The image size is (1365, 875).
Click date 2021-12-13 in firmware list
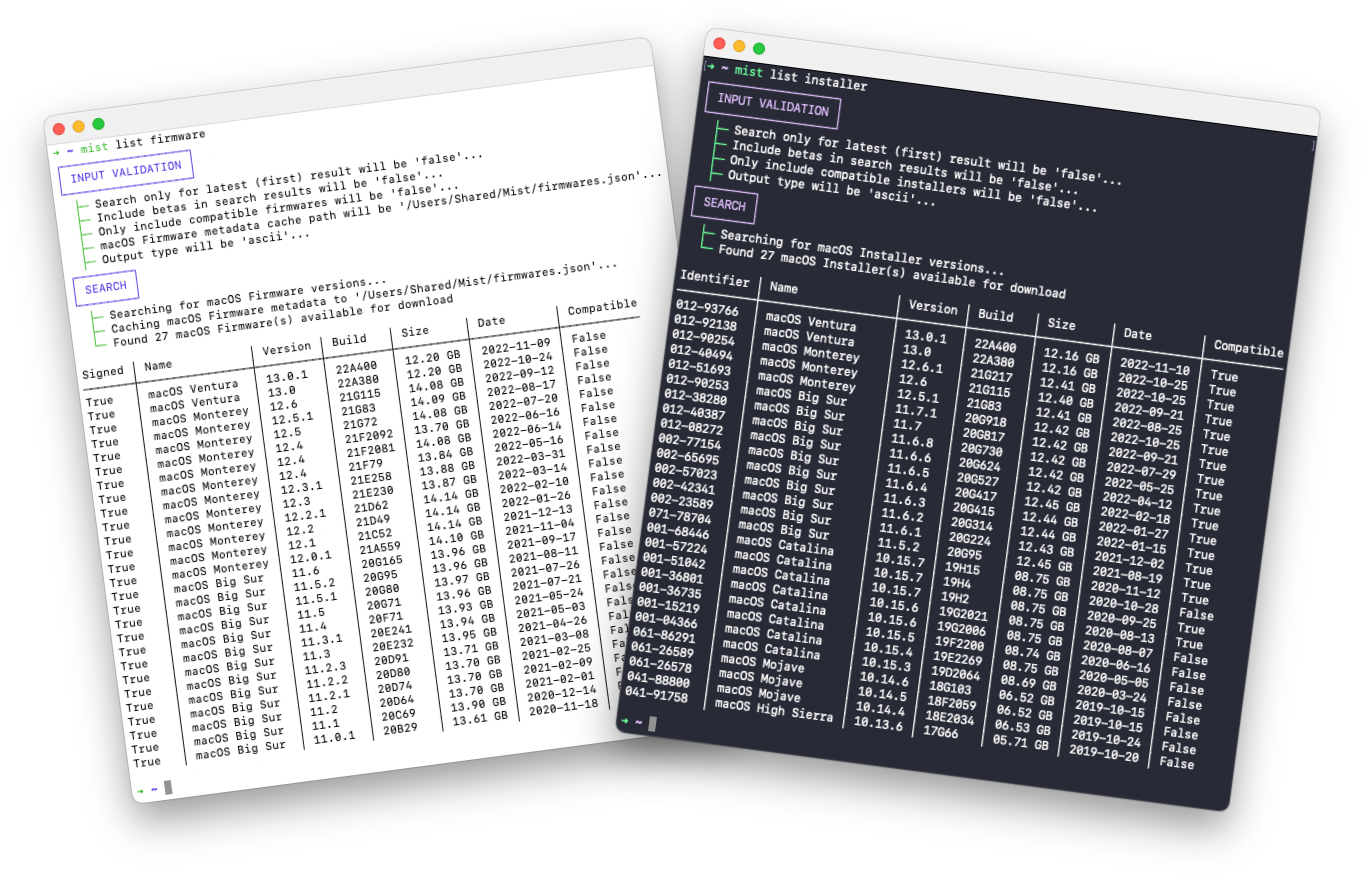[537, 511]
